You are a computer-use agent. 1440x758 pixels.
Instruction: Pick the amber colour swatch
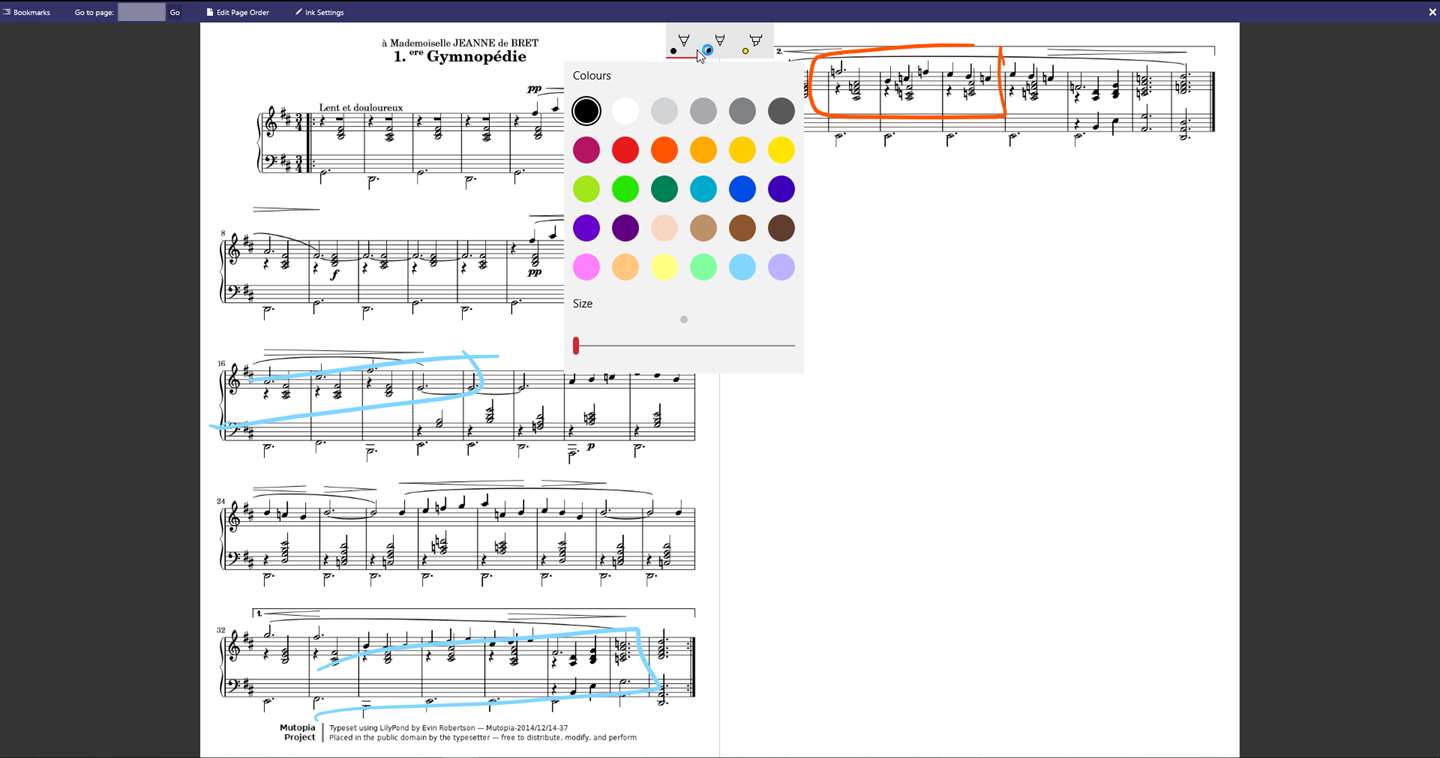point(704,150)
